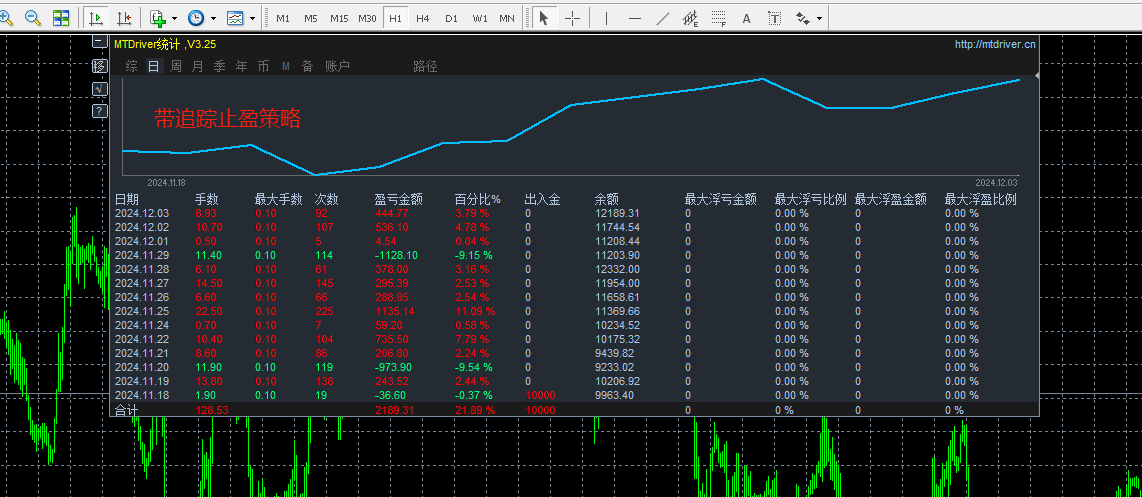Click the ? help panel icon
This screenshot has height=497, width=1142.
tap(100, 111)
